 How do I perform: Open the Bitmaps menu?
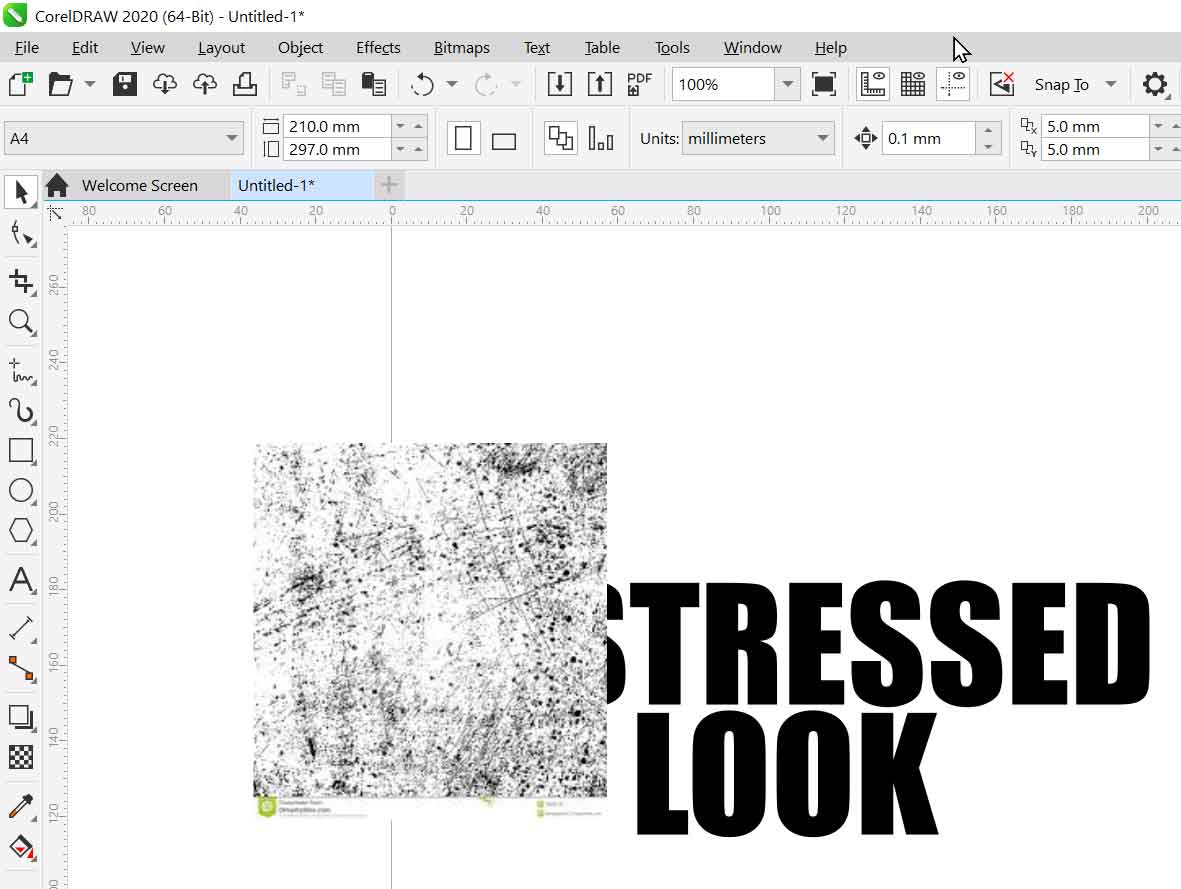(x=461, y=47)
